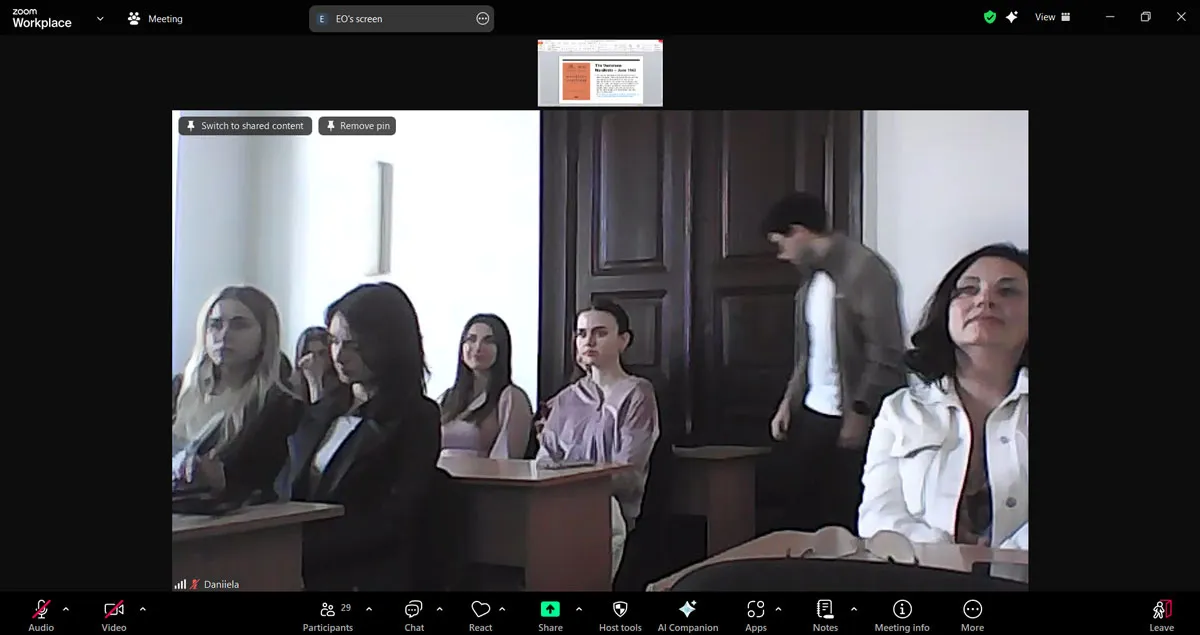This screenshot has width=1200, height=635.
Task: Click the green Share screen button
Action: [x=550, y=609]
